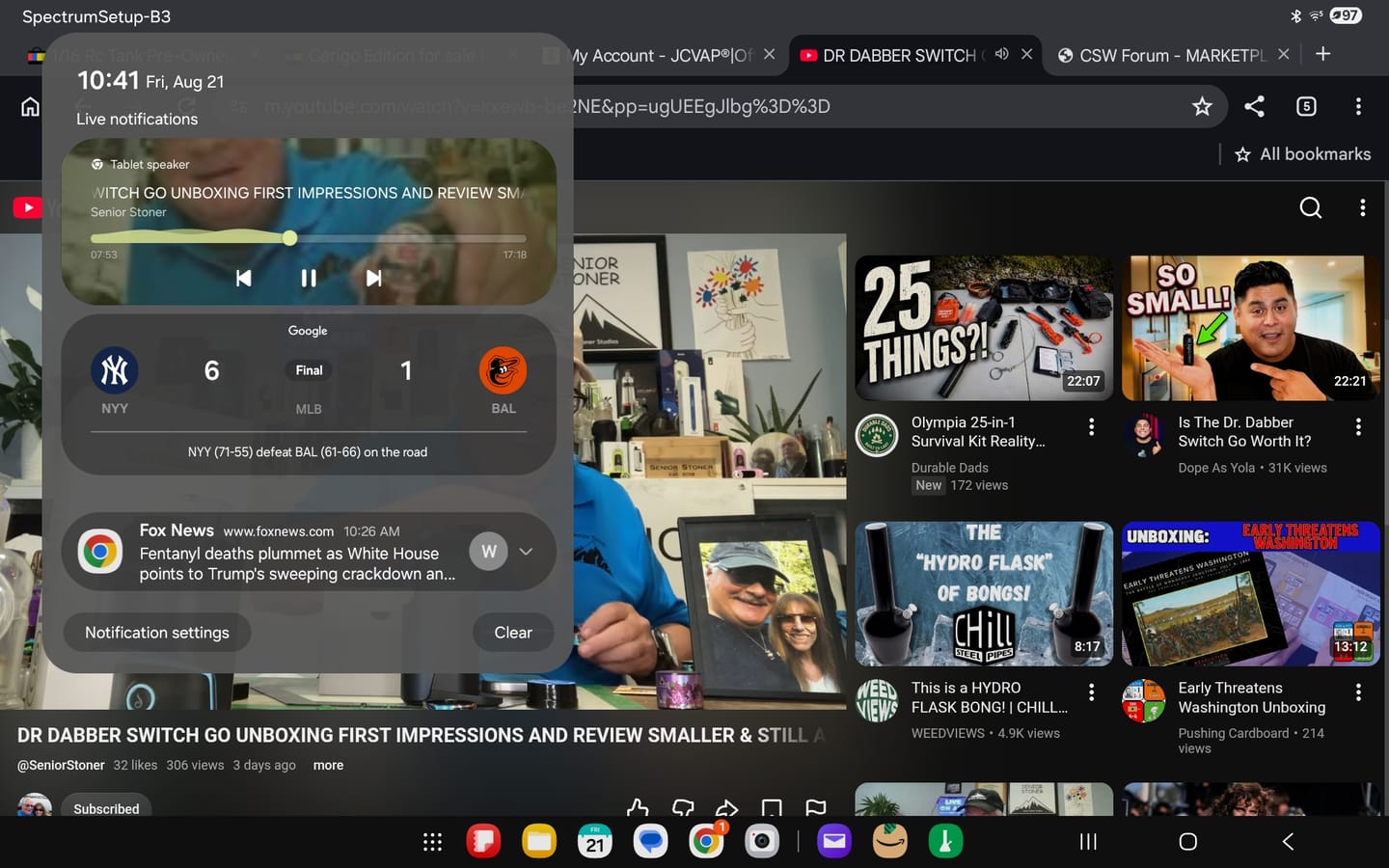Switch to the CSW Forum - MARKETPL tab
The height and width of the screenshot is (868, 1389).
(1162, 56)
